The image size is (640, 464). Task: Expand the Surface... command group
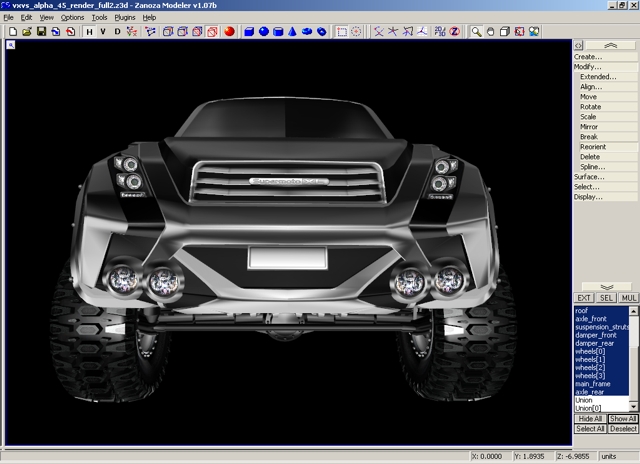coord(589,177)
